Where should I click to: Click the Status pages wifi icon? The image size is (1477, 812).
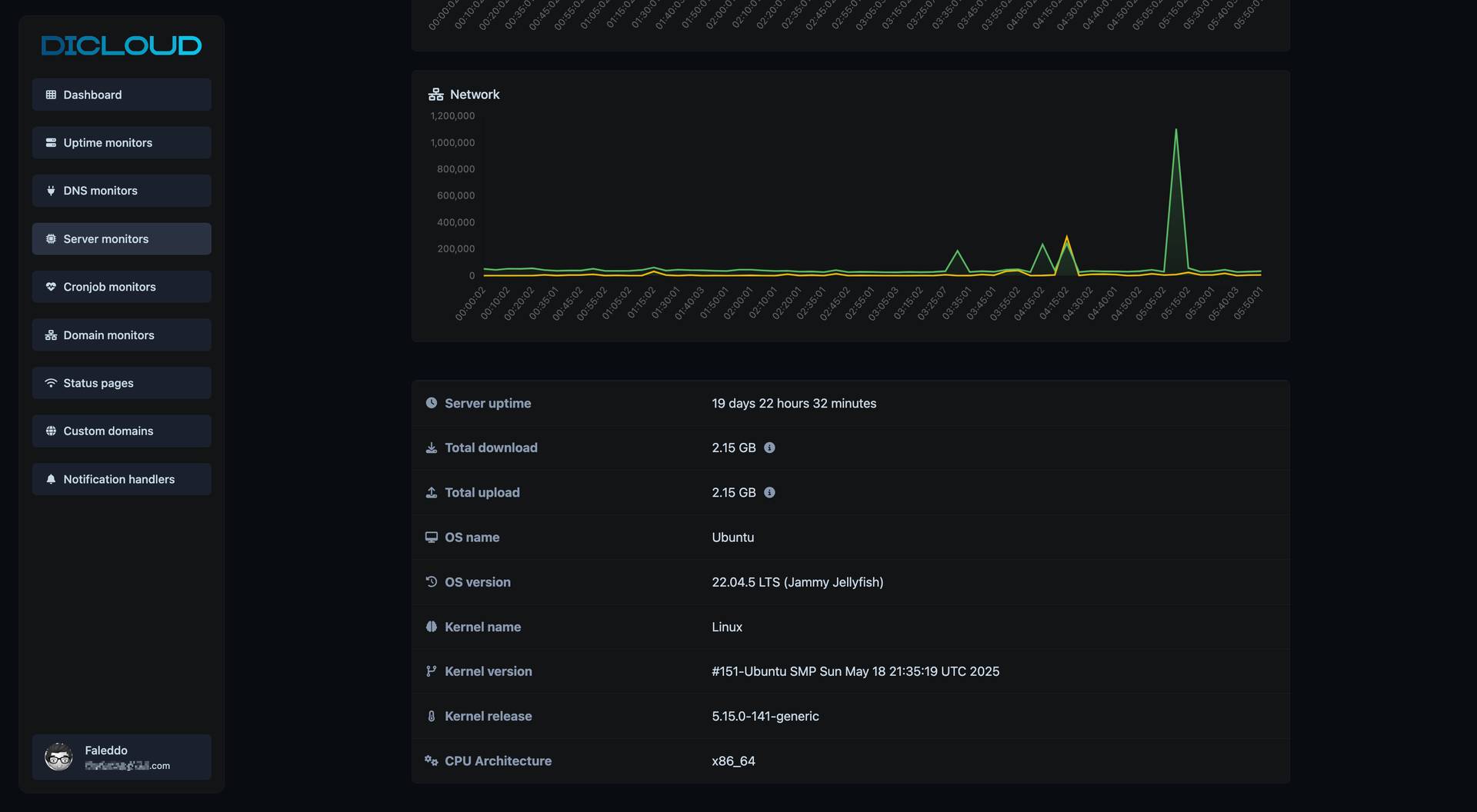coord(51,383)
